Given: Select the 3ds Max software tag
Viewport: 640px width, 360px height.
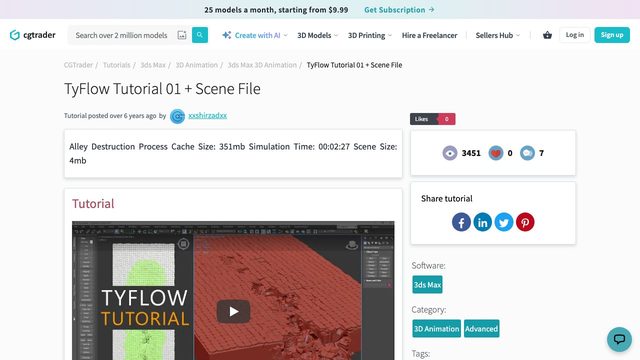Looking at the screenshot, I should [427, 285].
